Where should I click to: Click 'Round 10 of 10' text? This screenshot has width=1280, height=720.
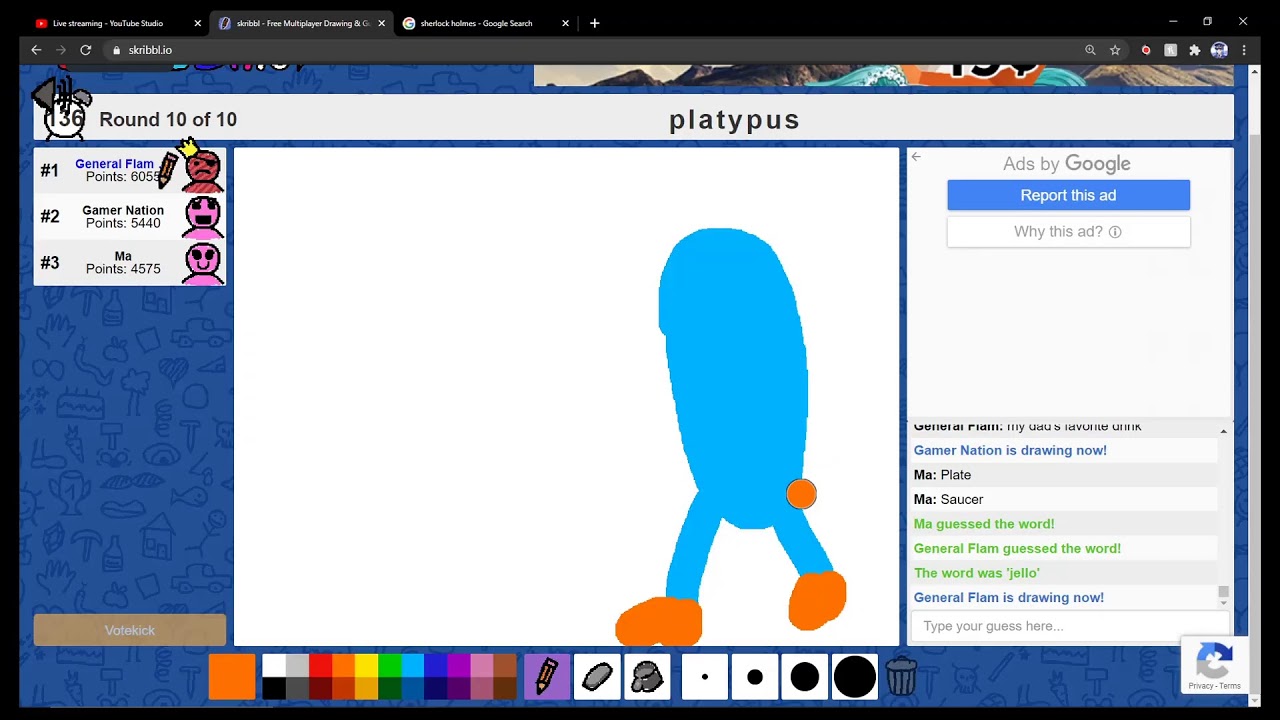(168, 120)
